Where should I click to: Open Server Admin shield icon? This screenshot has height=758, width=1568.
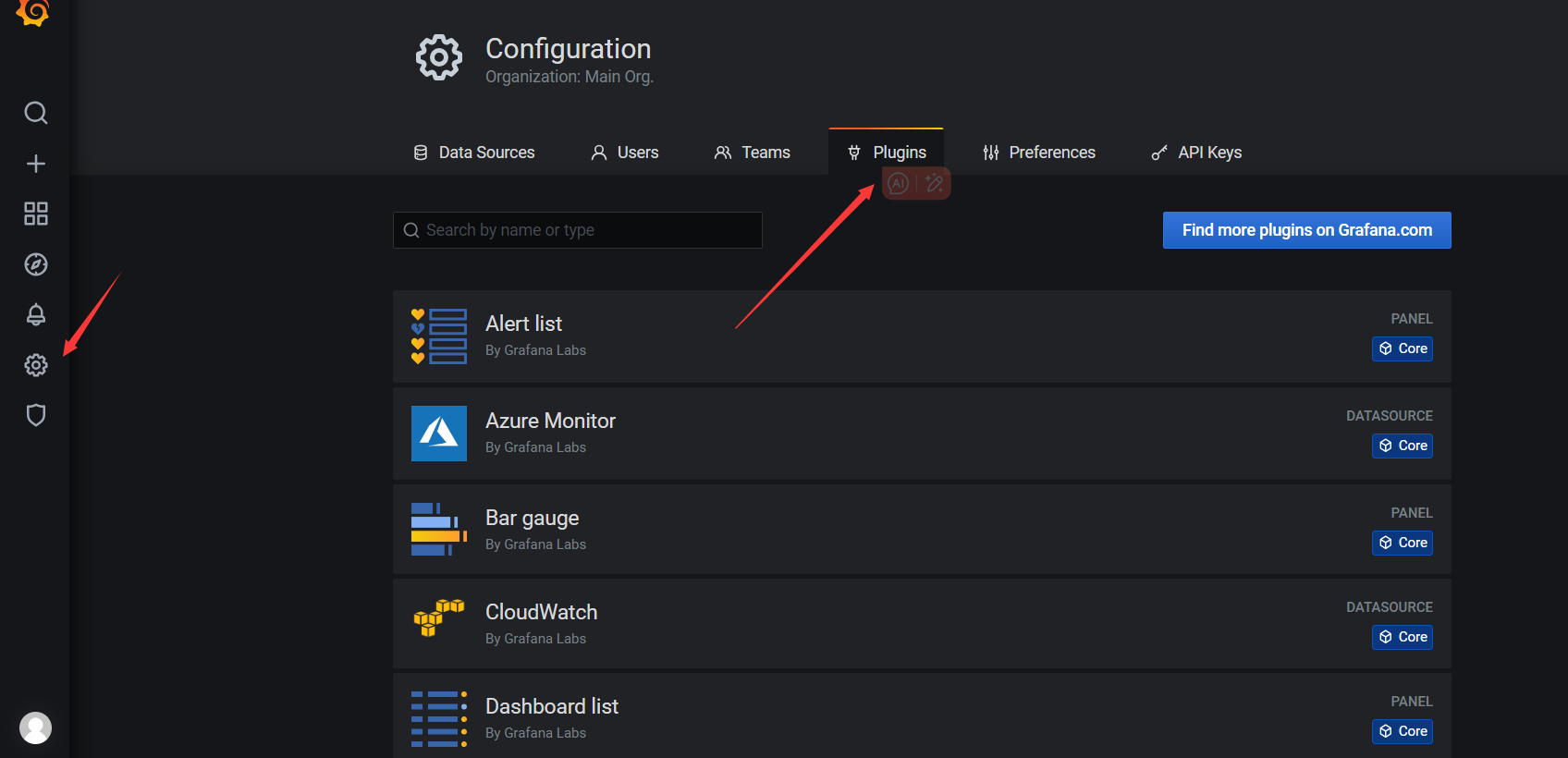pos(36,415)
